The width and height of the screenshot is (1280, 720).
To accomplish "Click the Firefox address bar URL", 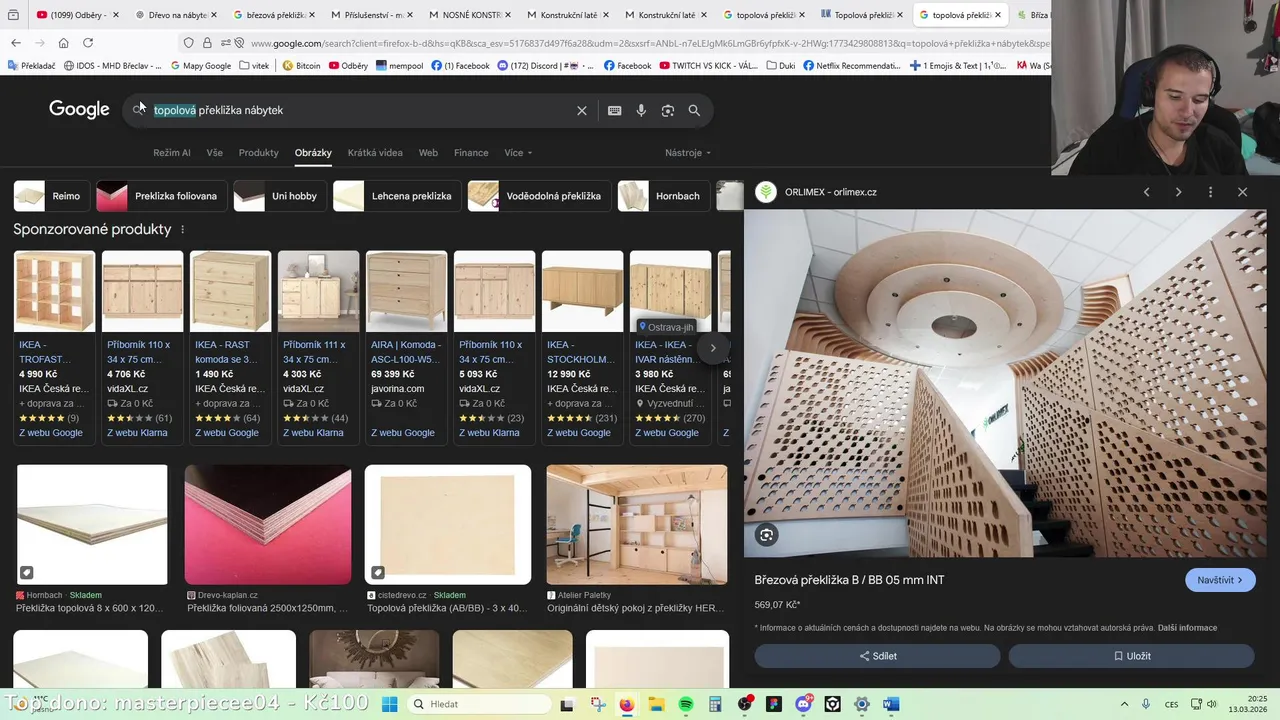I will coord(650,43).
